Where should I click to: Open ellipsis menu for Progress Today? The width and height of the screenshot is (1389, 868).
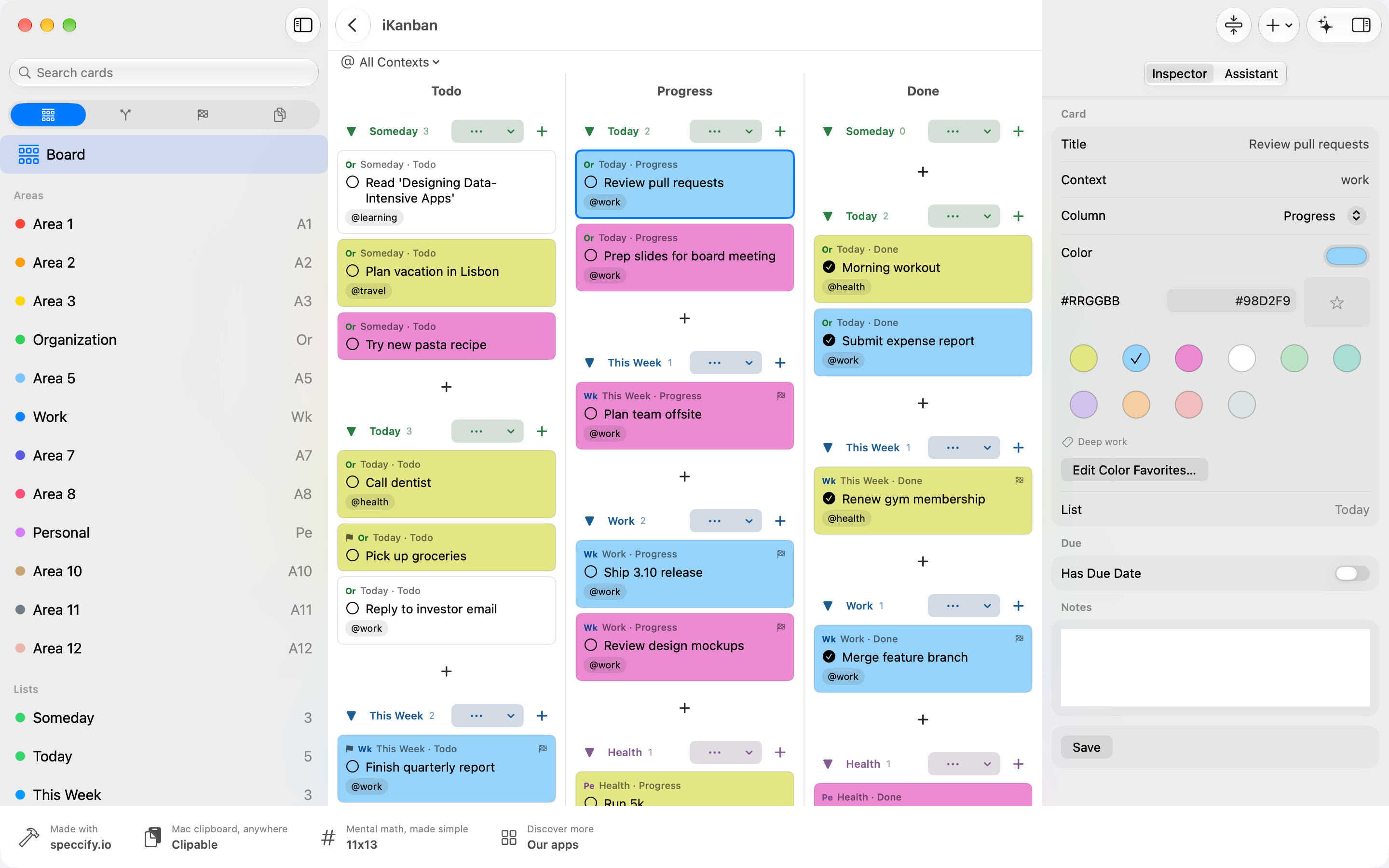[x=715, y=132]
